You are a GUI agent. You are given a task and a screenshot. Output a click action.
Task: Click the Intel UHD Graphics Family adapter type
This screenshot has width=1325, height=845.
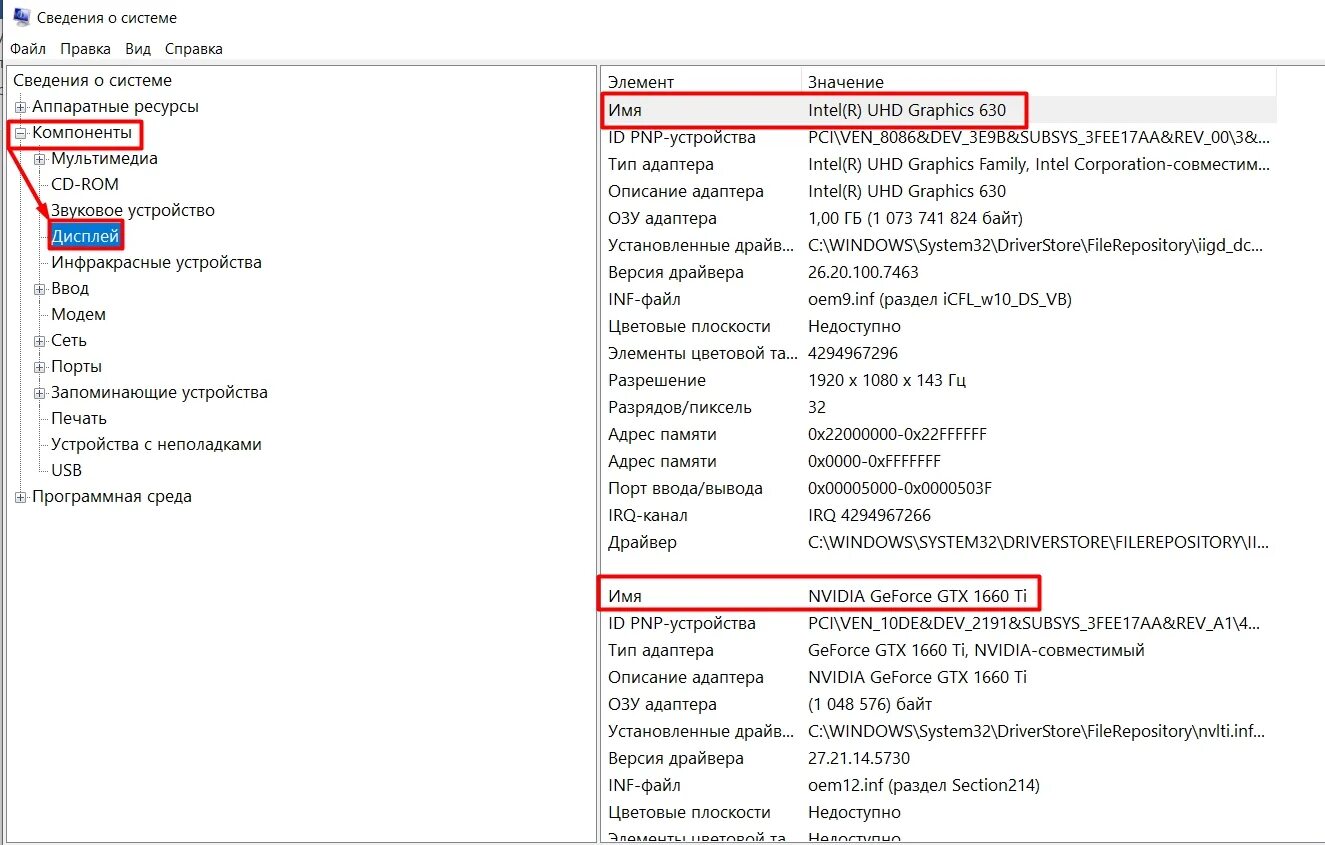point(1039,164)
